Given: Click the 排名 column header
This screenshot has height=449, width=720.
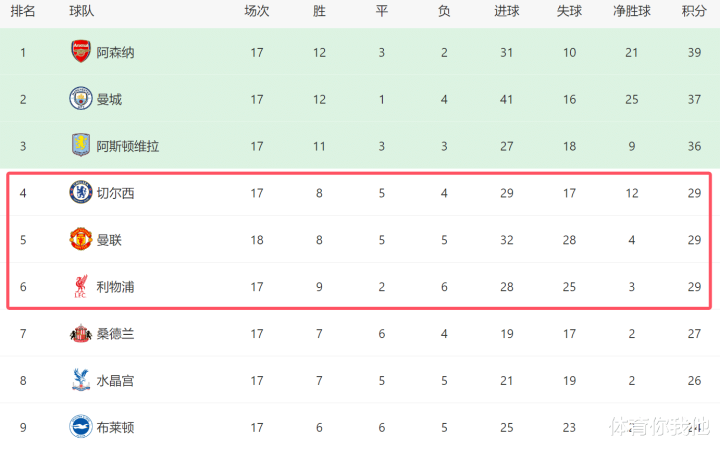Looking at the screenshot, I should click(23, 12).
